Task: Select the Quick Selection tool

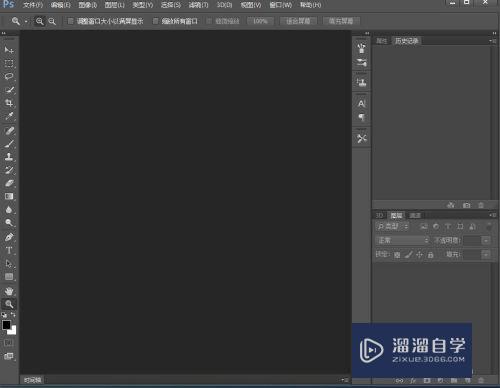Action: click(9, 90)
